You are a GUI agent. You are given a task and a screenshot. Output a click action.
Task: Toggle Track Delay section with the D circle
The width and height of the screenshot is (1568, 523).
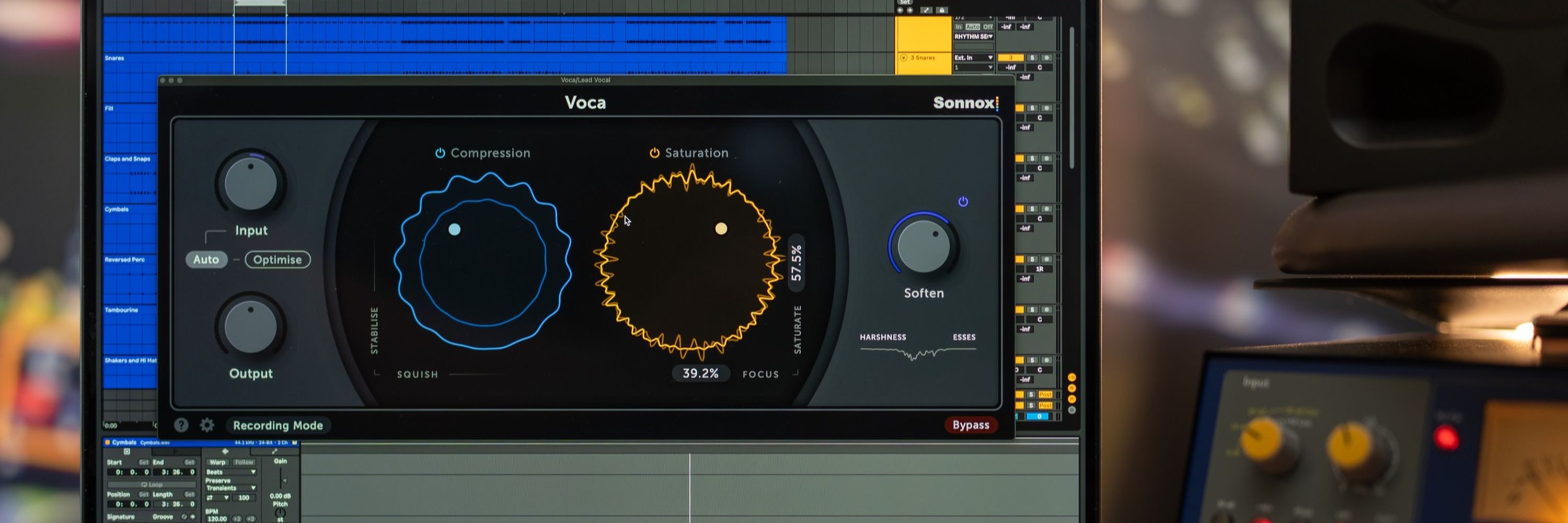[x=1072, y=411]
